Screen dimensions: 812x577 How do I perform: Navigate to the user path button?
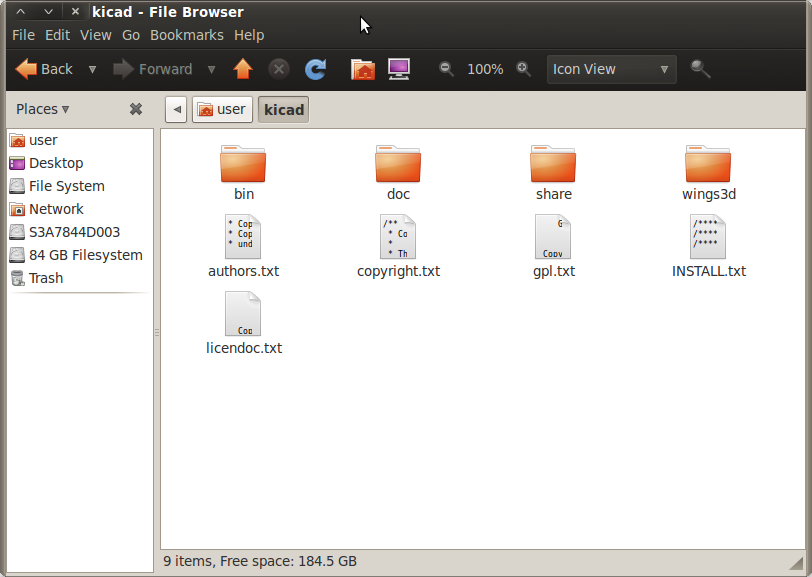coord(222,110)
